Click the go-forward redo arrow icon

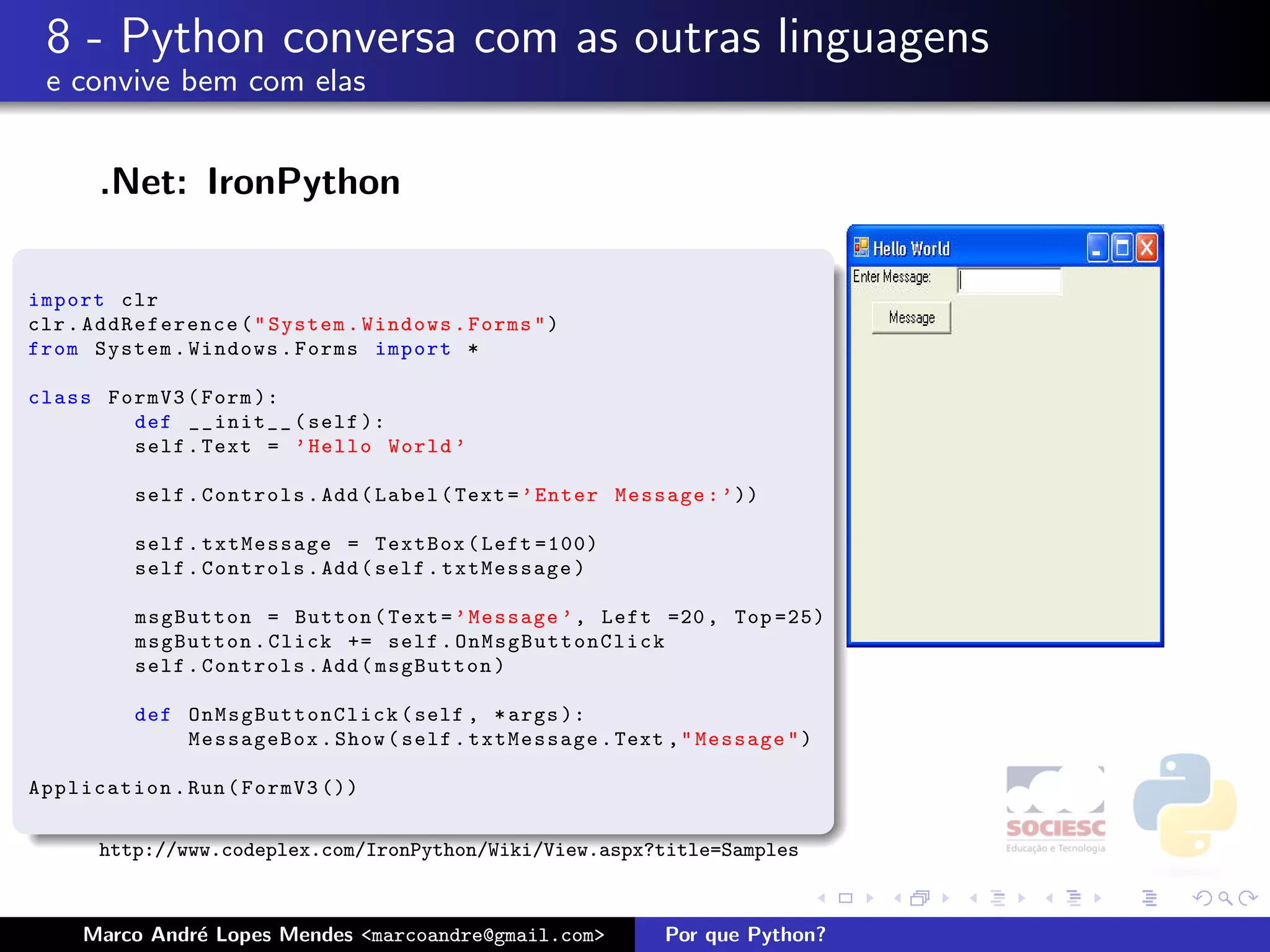1247,898
